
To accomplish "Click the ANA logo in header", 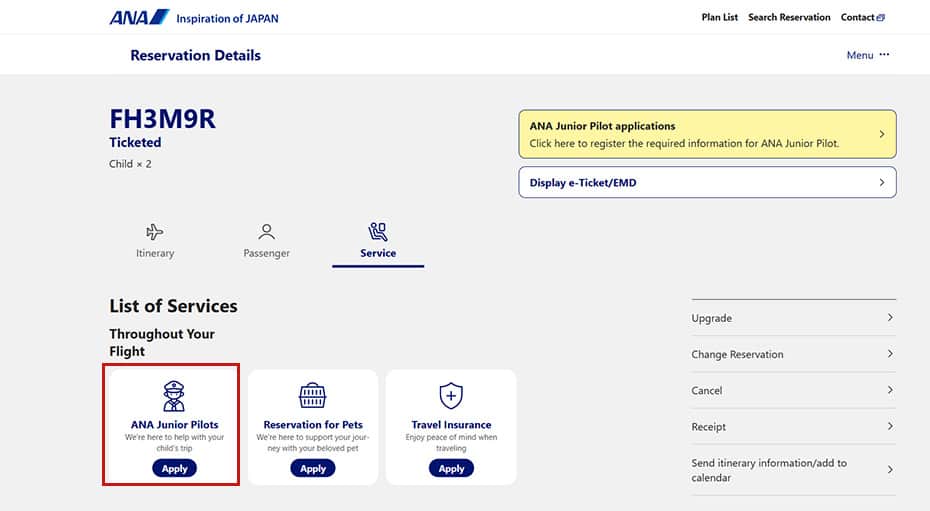I will [x=138, y=17].
